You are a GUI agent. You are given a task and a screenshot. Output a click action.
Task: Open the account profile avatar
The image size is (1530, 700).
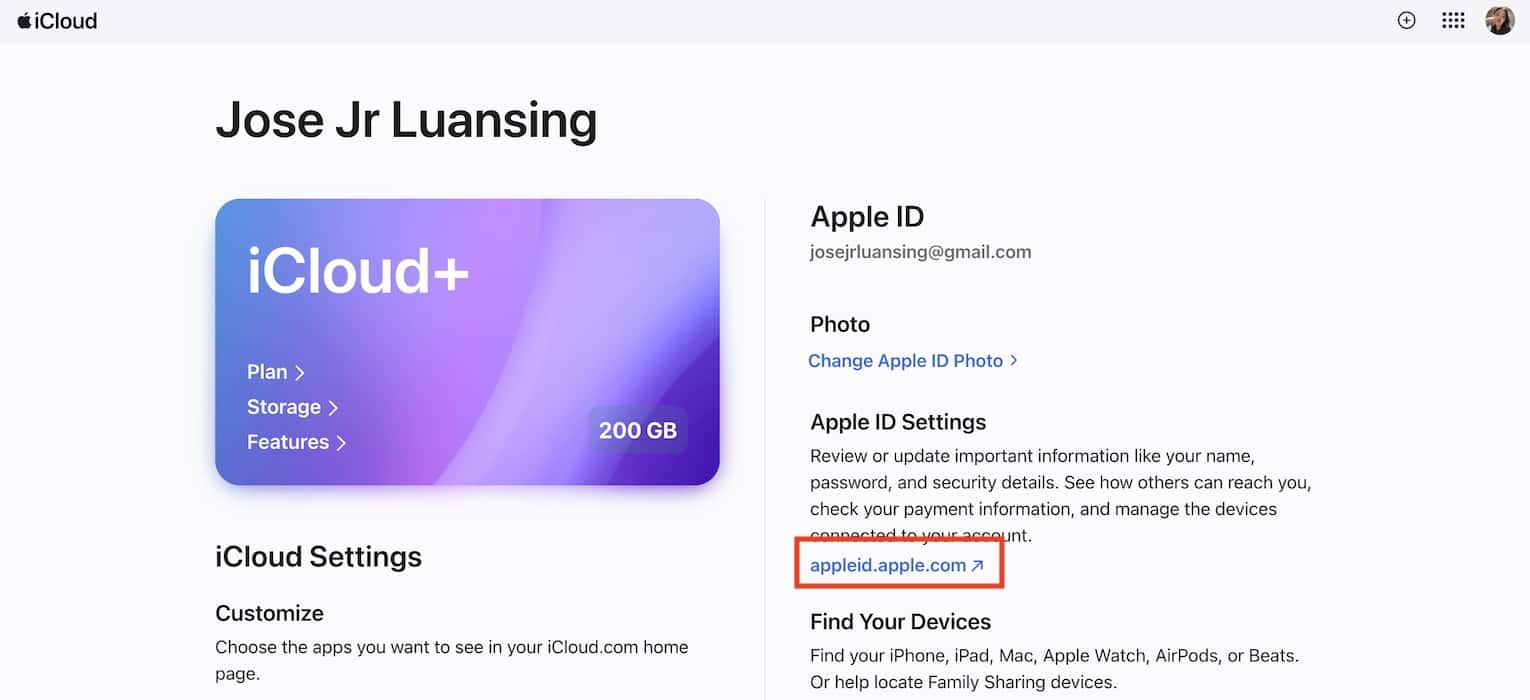[1499, 20]
